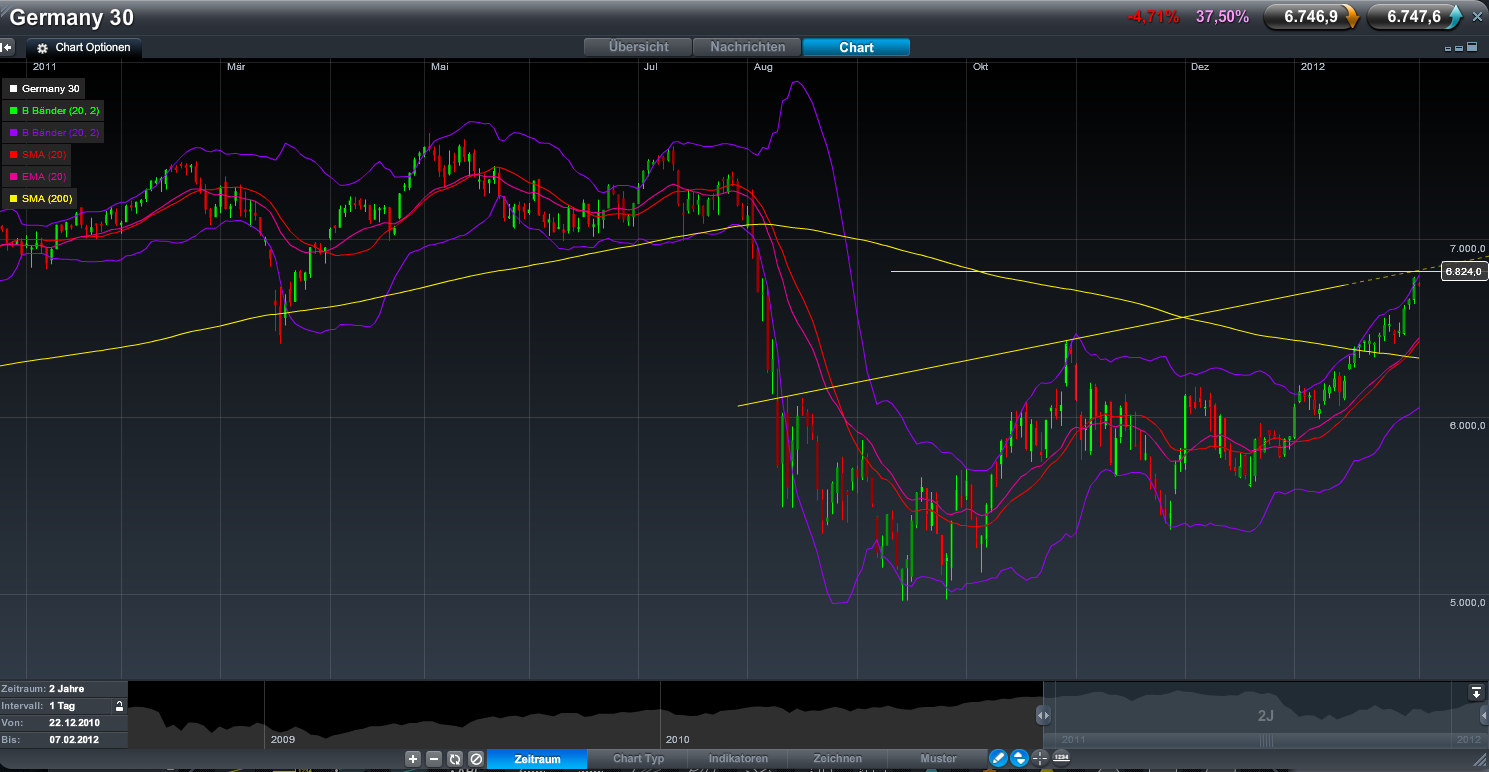Click the grip lines on the range slider
This screenshot has height=772, width=1489.
pyautogui.click(x=1266, y=742)
